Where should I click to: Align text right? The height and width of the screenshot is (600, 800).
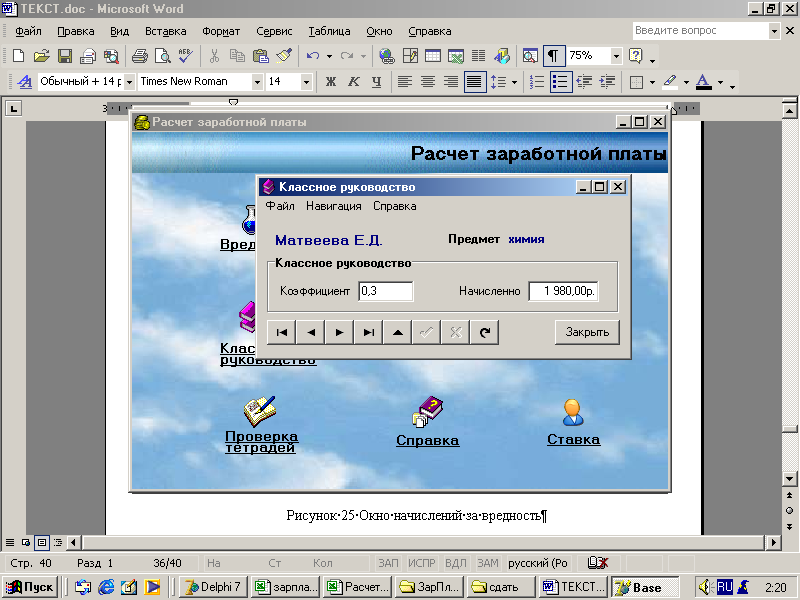tap(451, 82)
